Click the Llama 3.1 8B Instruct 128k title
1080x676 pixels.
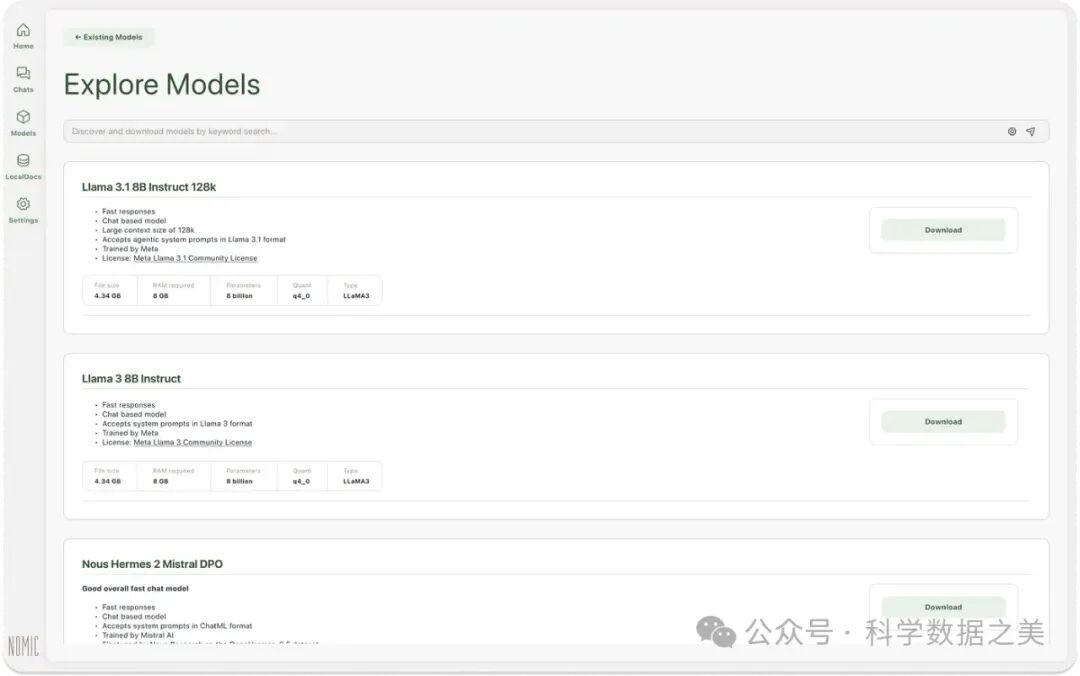click(149, 187)
